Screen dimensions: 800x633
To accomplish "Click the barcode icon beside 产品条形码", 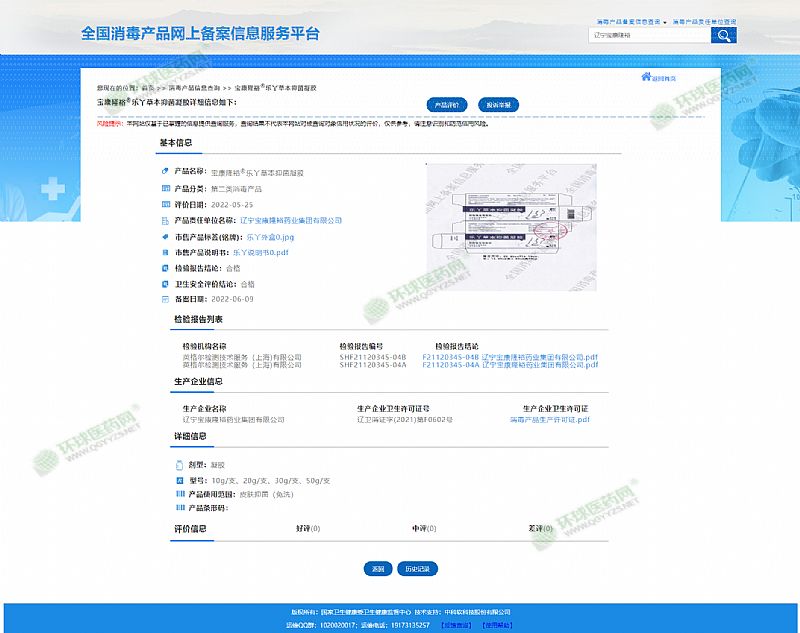I will click(x=180, y=508).
